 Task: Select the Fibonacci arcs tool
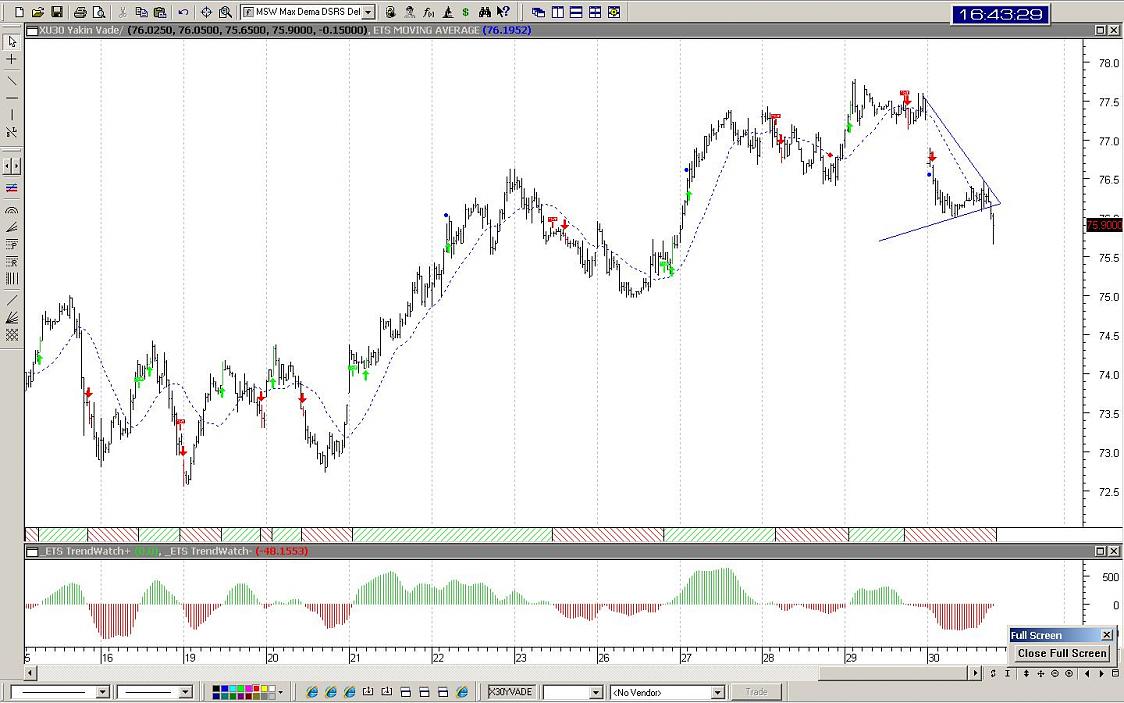pyautogui.click(x=12, y=211)
